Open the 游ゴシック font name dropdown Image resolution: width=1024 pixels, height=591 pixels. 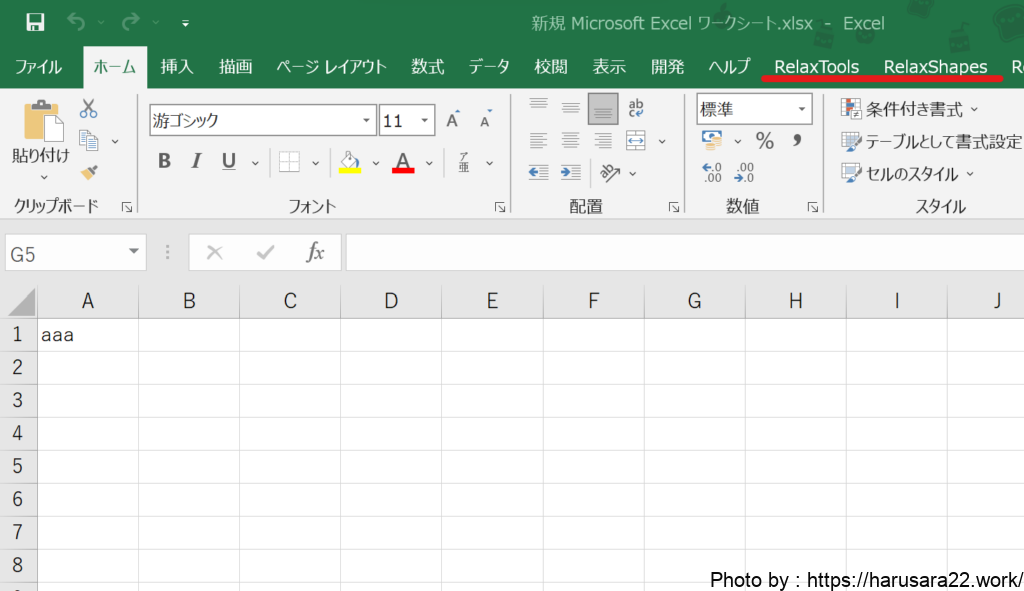[x=367, y=121]
